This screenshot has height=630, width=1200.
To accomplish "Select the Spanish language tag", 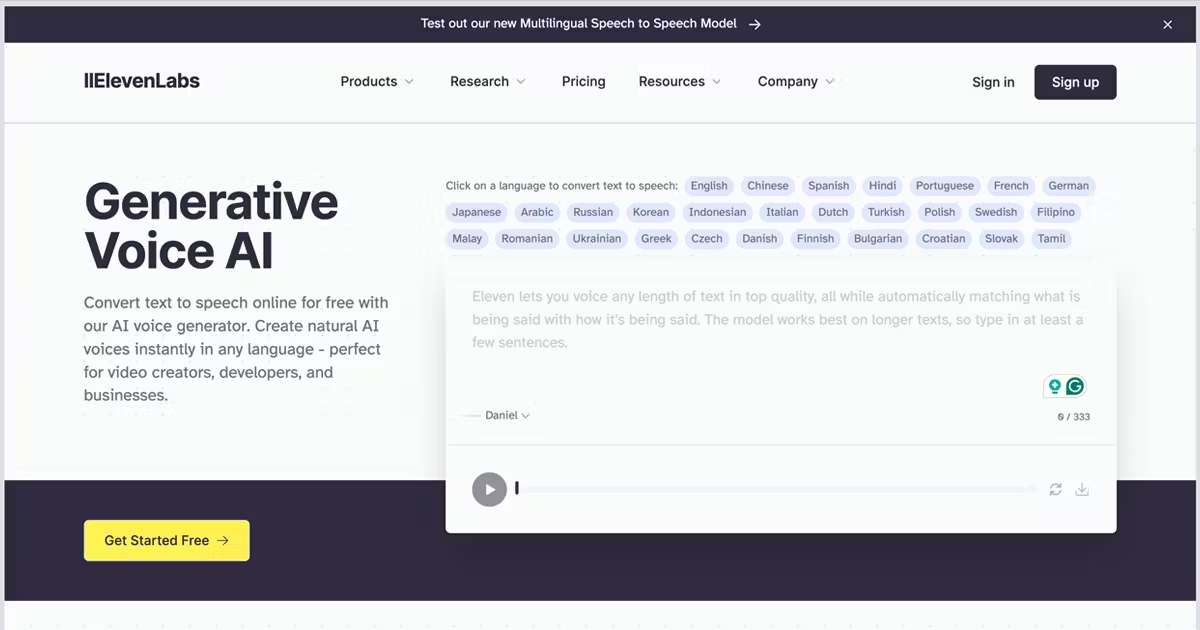I will point(828,185).
